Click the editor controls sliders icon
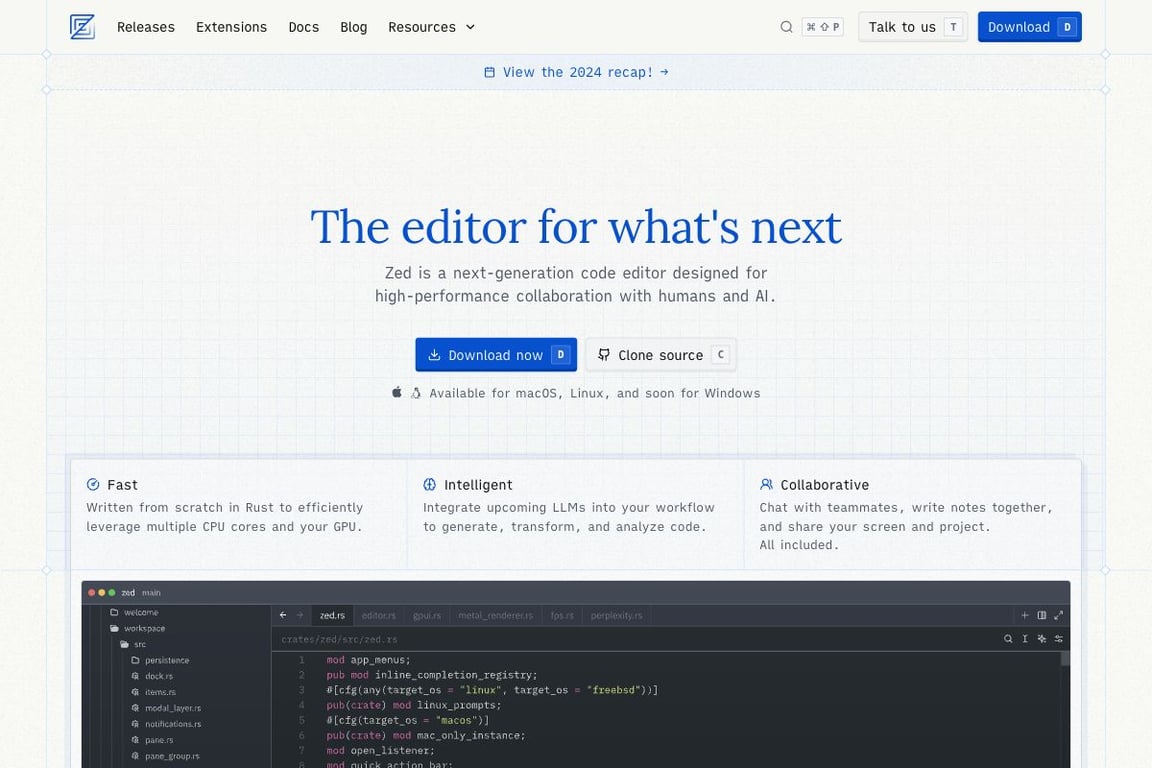 click(x=1059, y=639)
